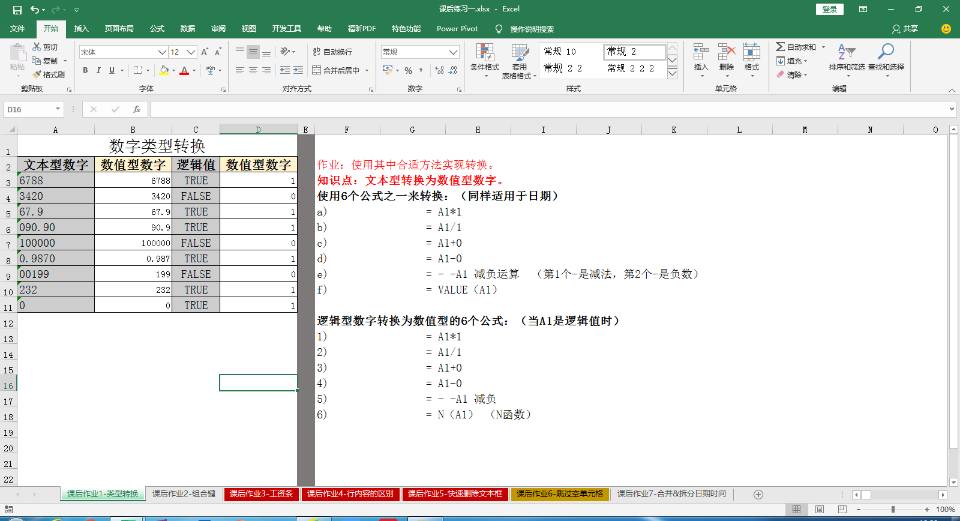Click the fill color paint bucket

coord(163,70)
